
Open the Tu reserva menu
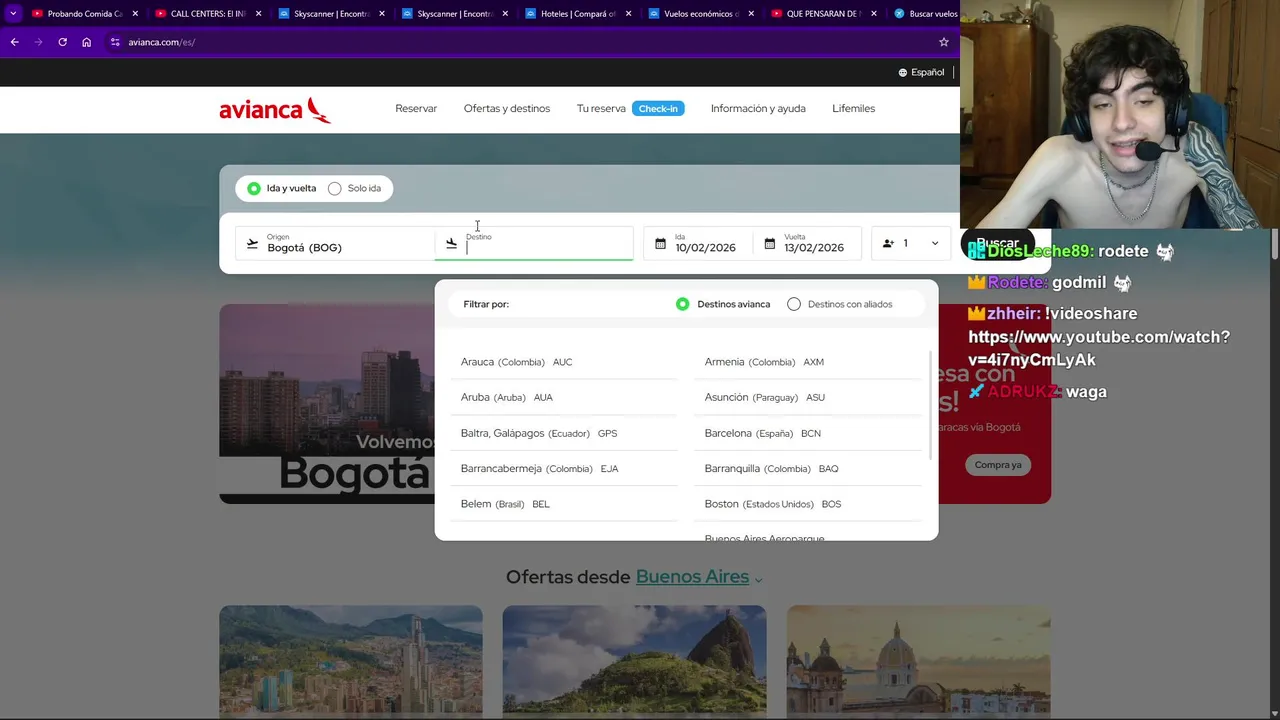pyautogui.click(x=601, y=108)
